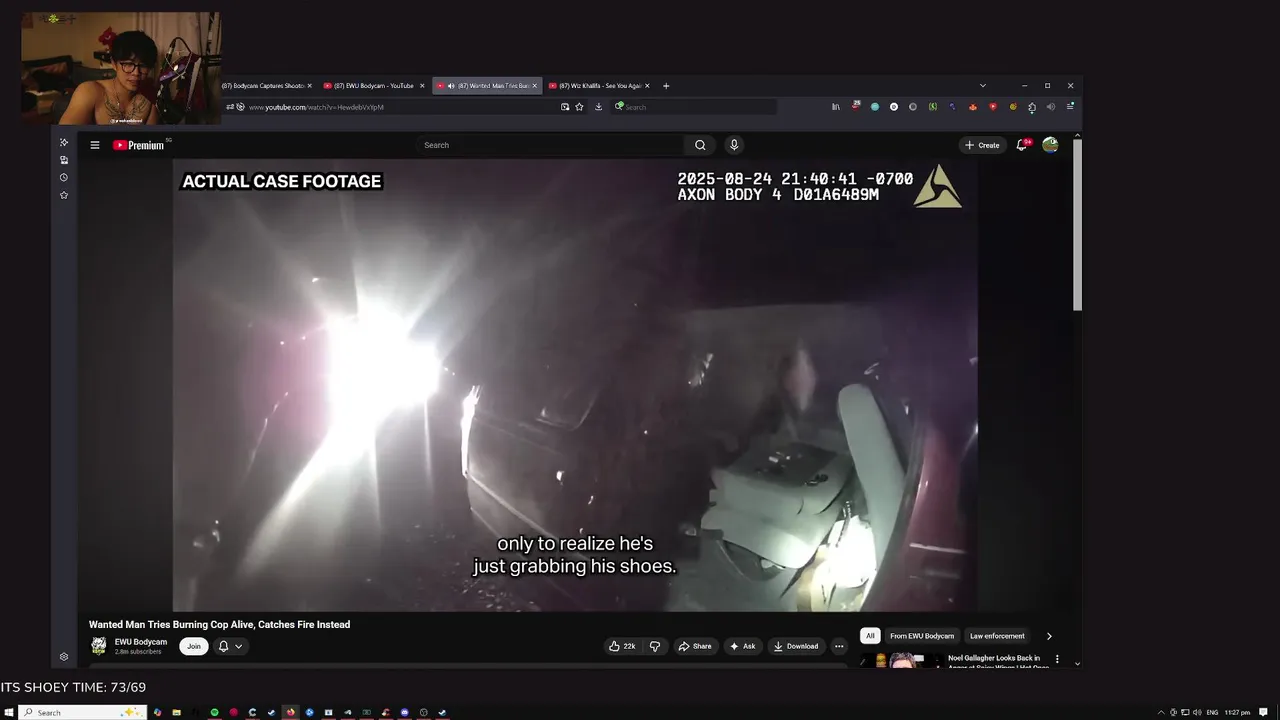The image size is (1280, 720).
Task: Open the taskbar clock showing 11:27 pm
Action: 1238,712
